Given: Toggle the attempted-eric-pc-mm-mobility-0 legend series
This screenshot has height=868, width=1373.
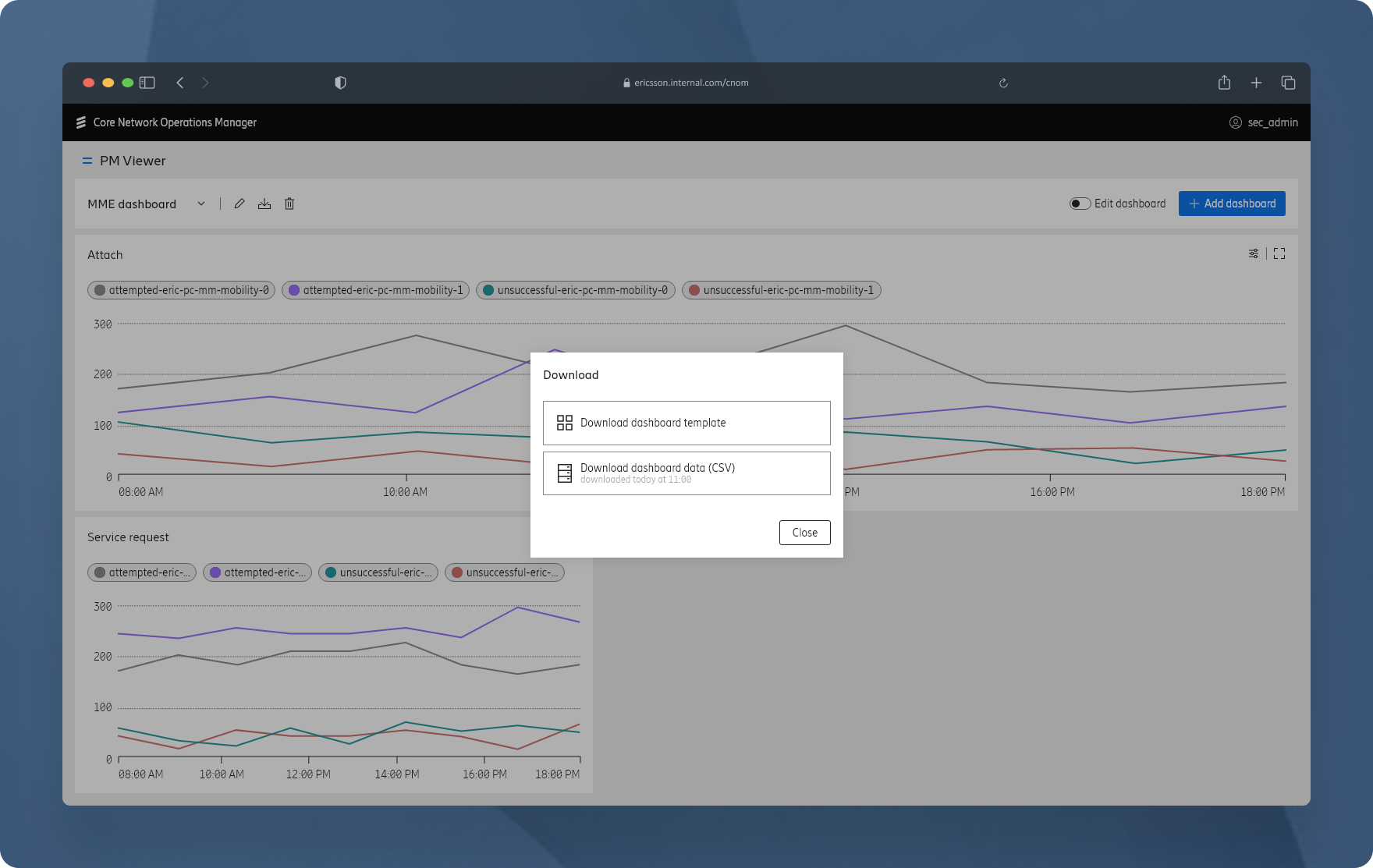Looking at the screenshot, I should pos(181,290).
